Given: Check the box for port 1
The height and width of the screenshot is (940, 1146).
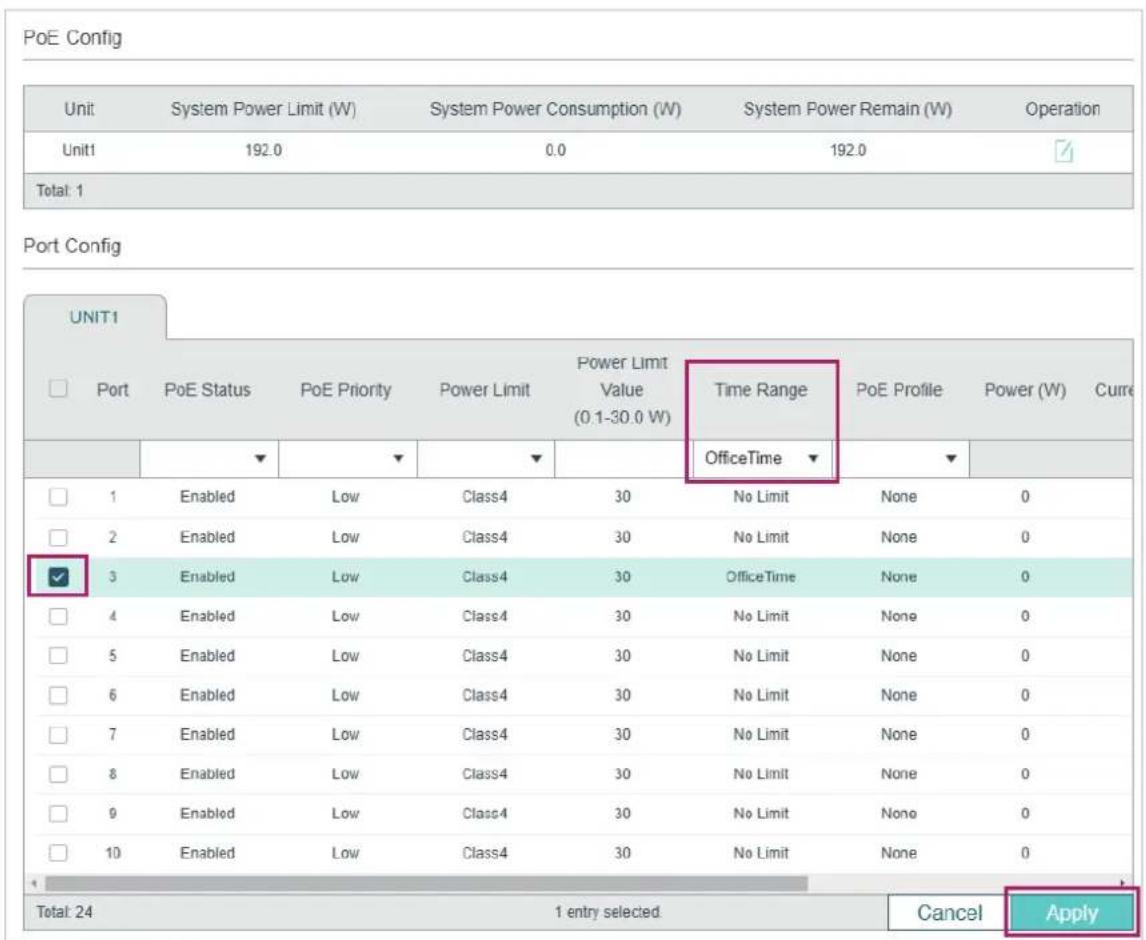Looking at the screenshot, I should [x=58, y=497].
